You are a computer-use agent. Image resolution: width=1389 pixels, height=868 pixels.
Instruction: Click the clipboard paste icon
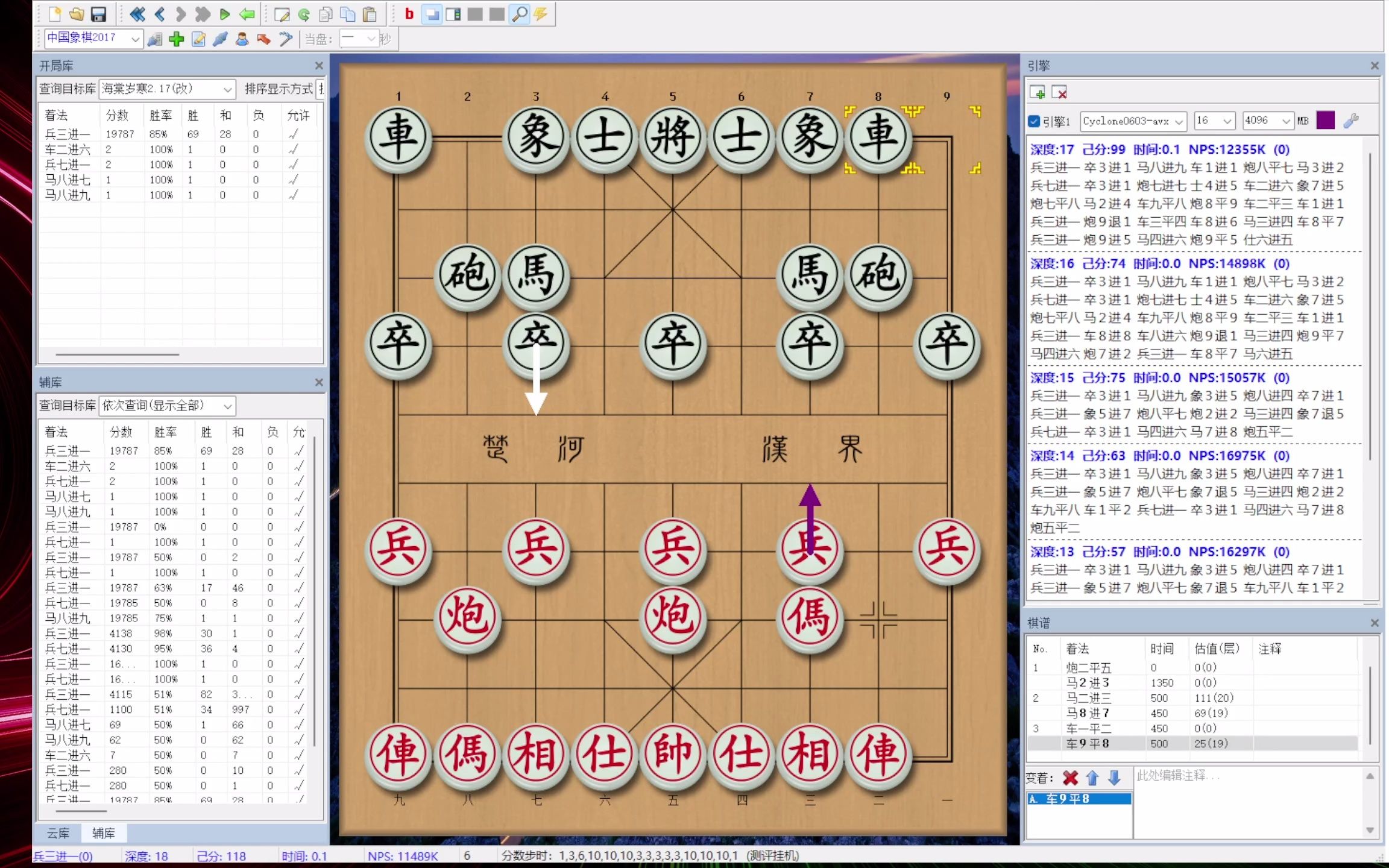coord(370,14)
